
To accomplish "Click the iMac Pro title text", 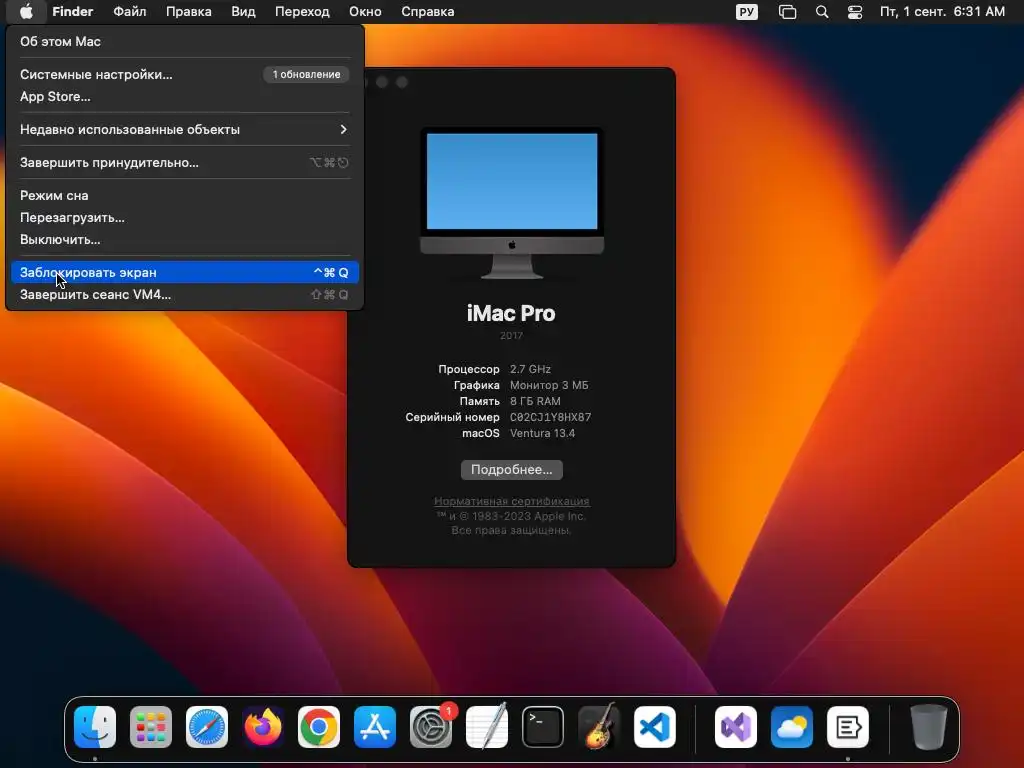I will 511,313.
